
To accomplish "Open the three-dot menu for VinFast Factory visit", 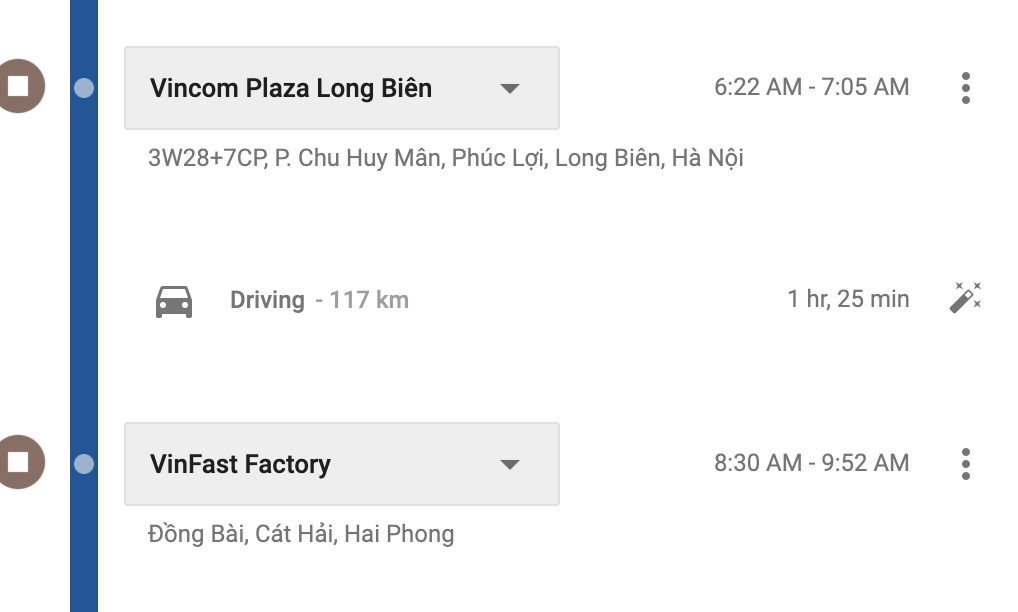I will 965,464.
